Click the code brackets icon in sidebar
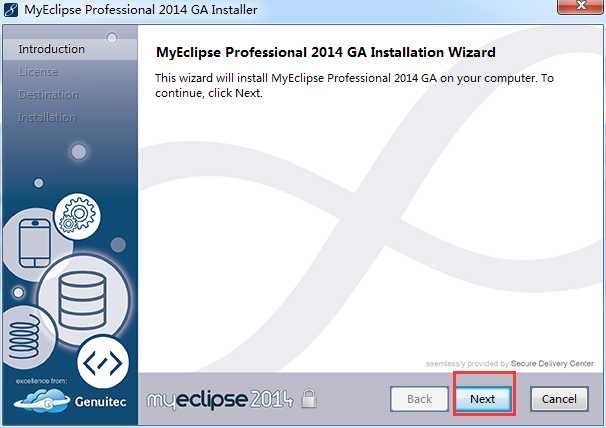 point(103,363)
